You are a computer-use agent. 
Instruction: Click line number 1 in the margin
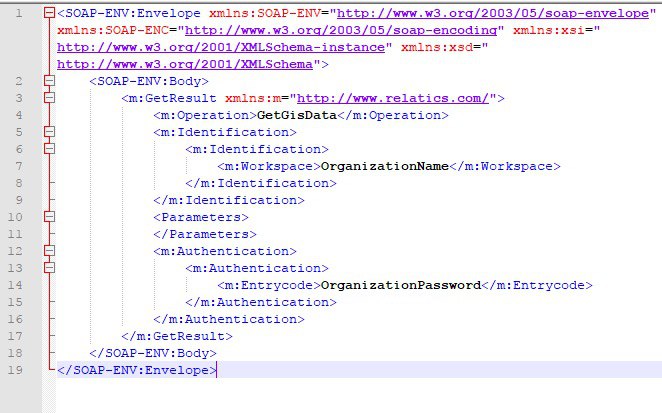(x=19, y=14)
